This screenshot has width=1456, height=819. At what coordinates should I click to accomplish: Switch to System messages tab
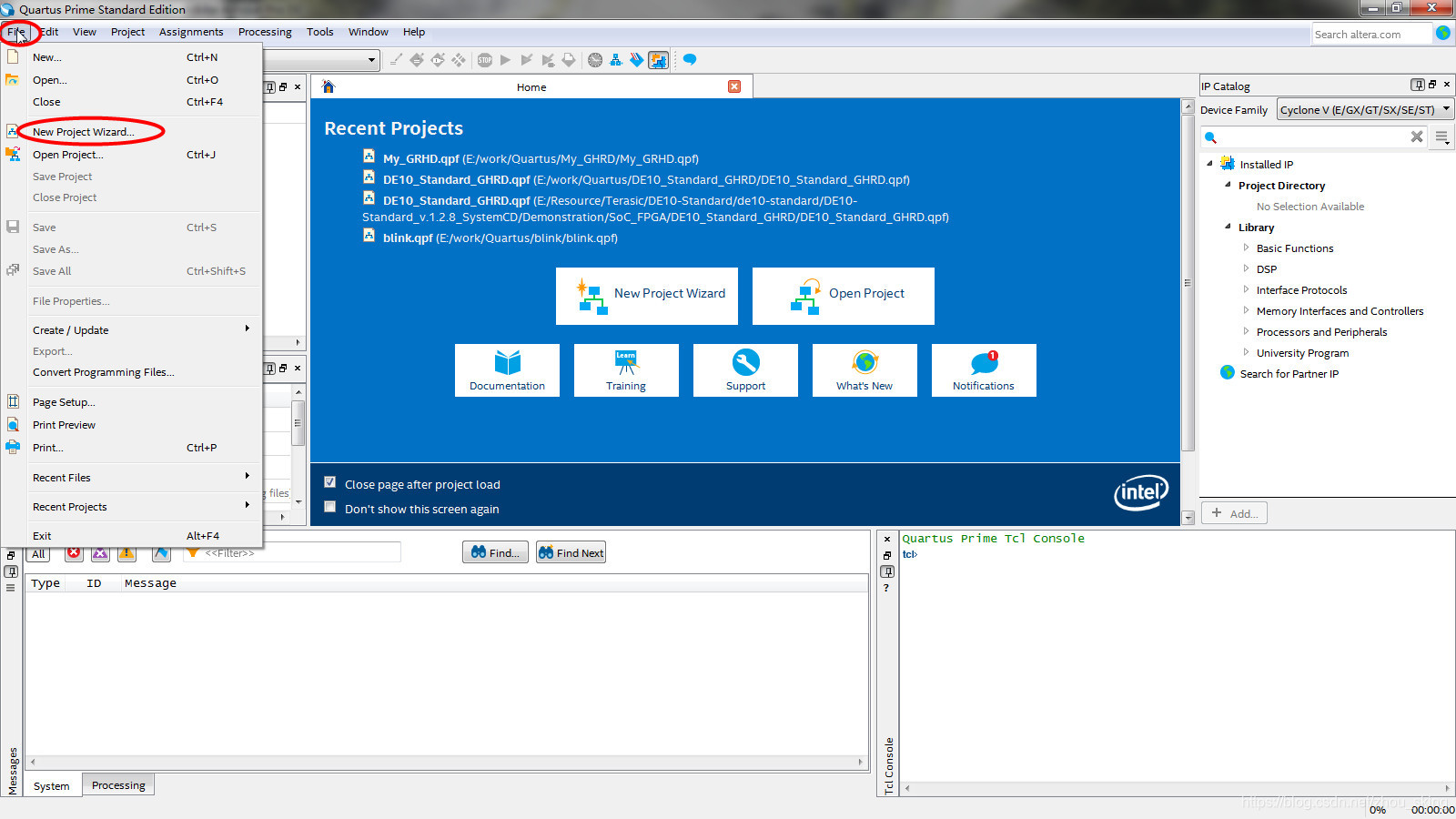pos(51,785)
